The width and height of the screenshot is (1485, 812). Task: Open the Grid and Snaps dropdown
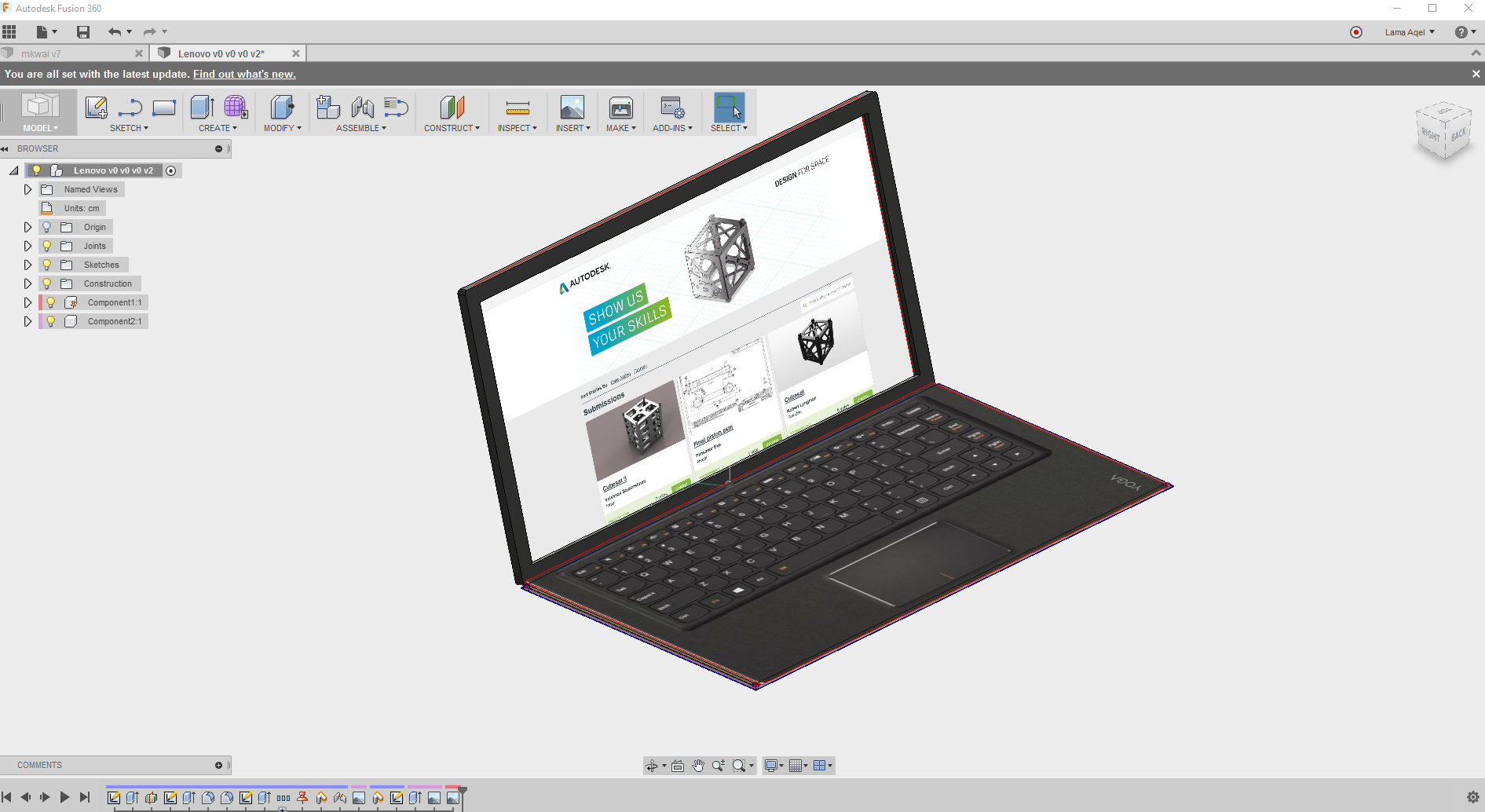click(799, 766)
